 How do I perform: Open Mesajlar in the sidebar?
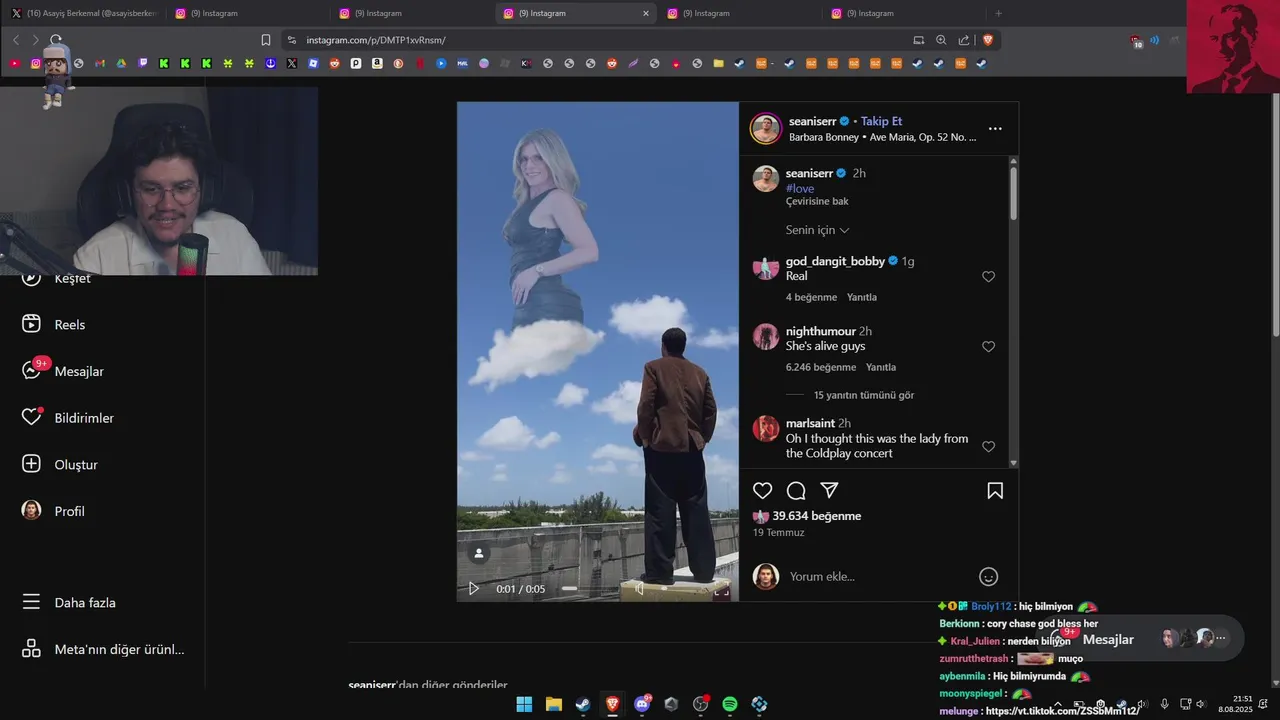(x=62, y=371)
